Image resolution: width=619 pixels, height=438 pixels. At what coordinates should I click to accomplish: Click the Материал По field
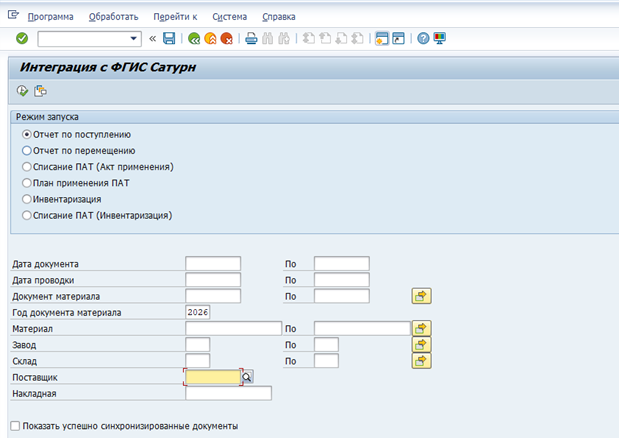tap(362, 328)
